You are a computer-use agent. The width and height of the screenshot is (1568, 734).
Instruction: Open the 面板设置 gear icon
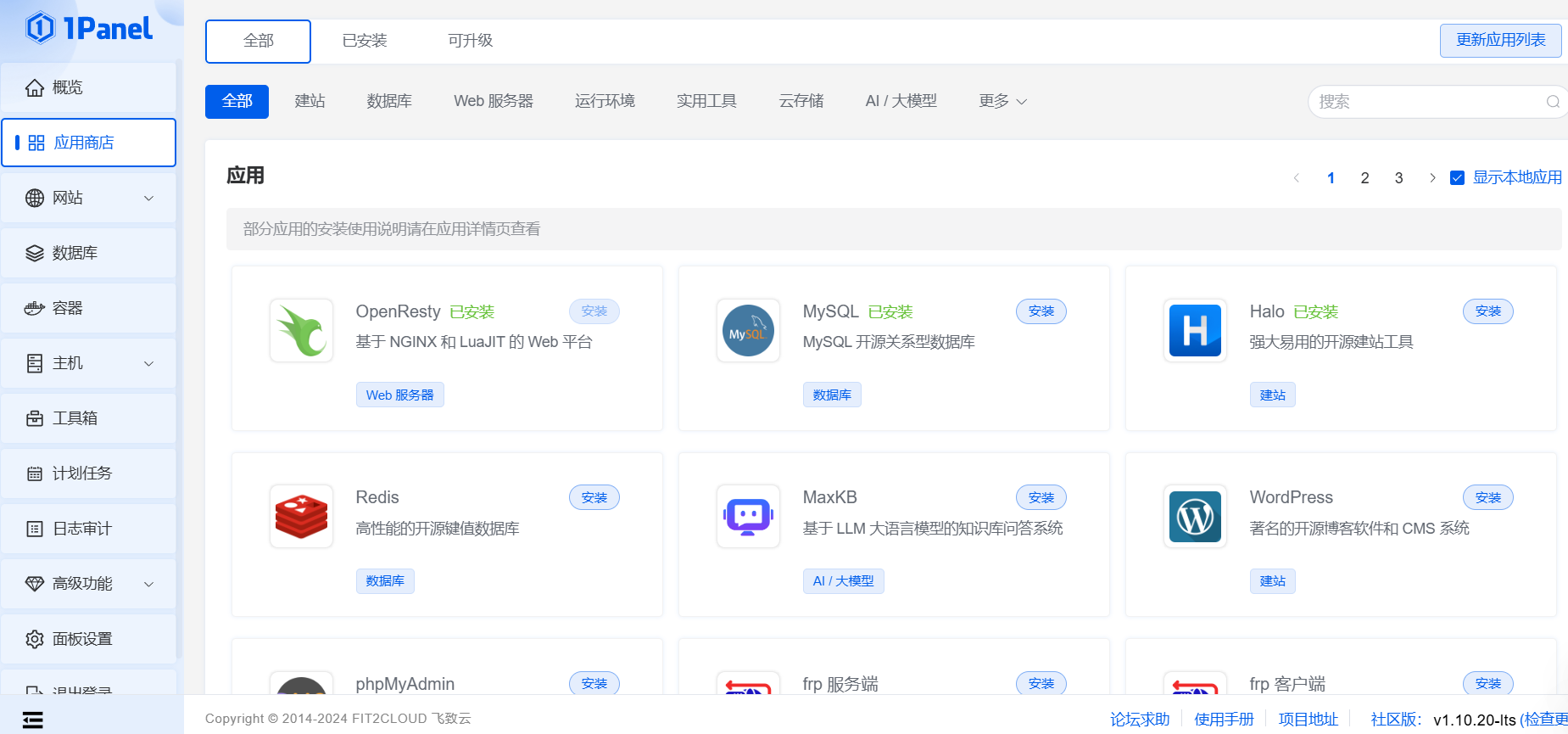coord(35,639)
